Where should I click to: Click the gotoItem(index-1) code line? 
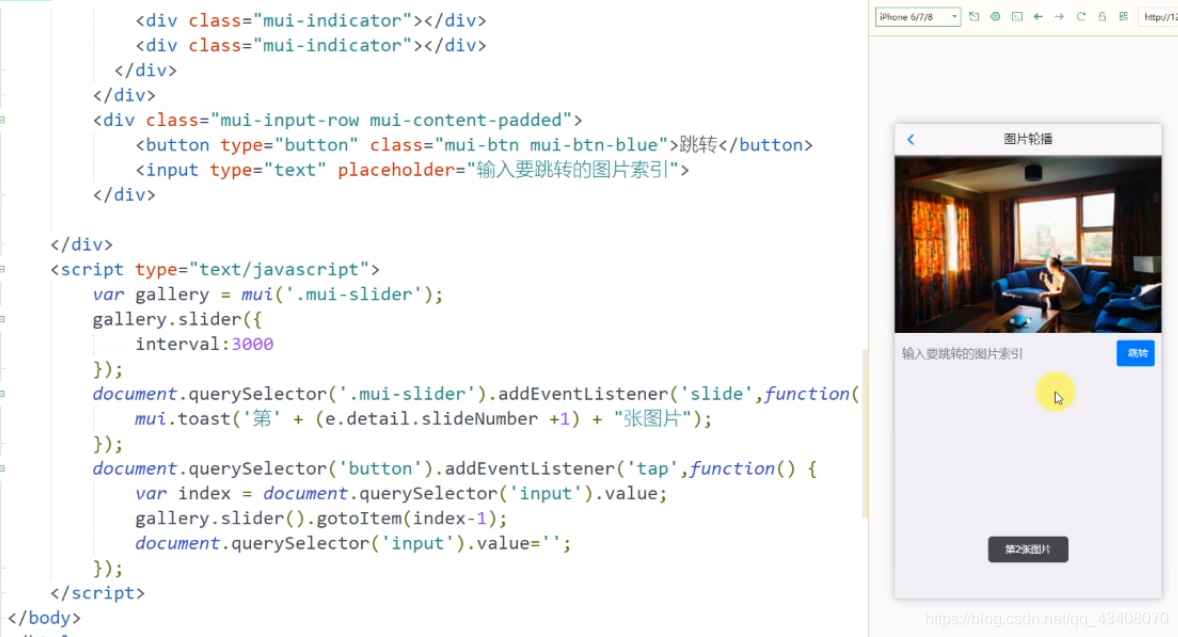(x=321, y=518)
